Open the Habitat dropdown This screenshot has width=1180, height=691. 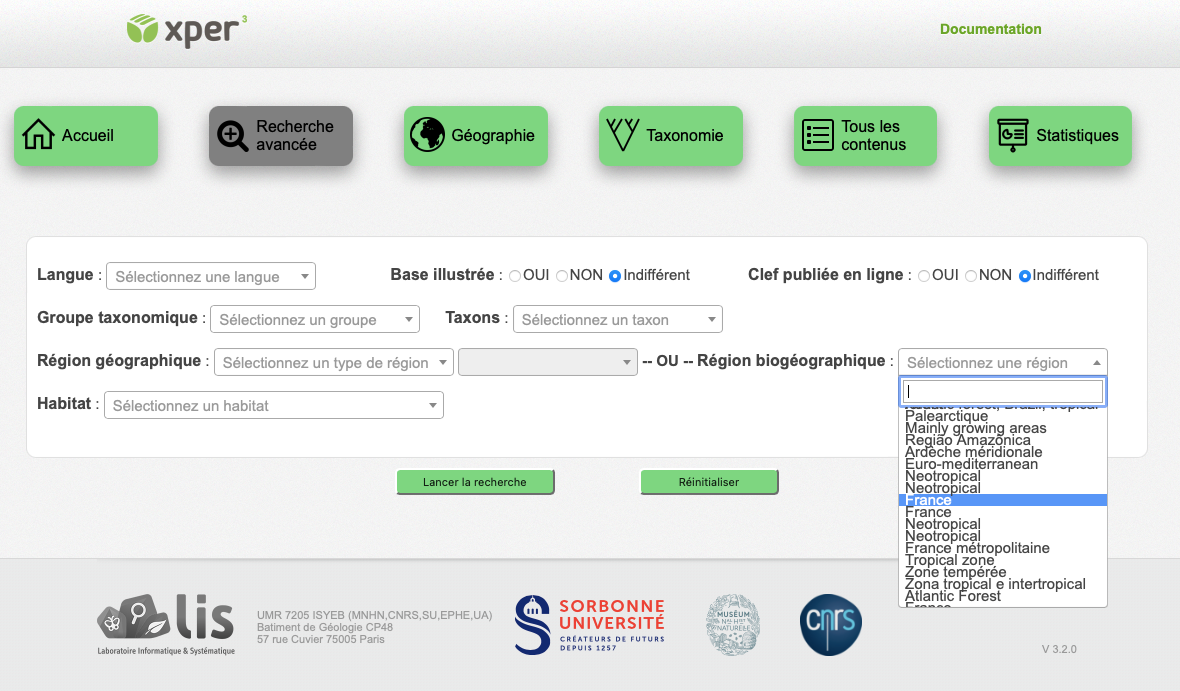[x=274, y=405]
